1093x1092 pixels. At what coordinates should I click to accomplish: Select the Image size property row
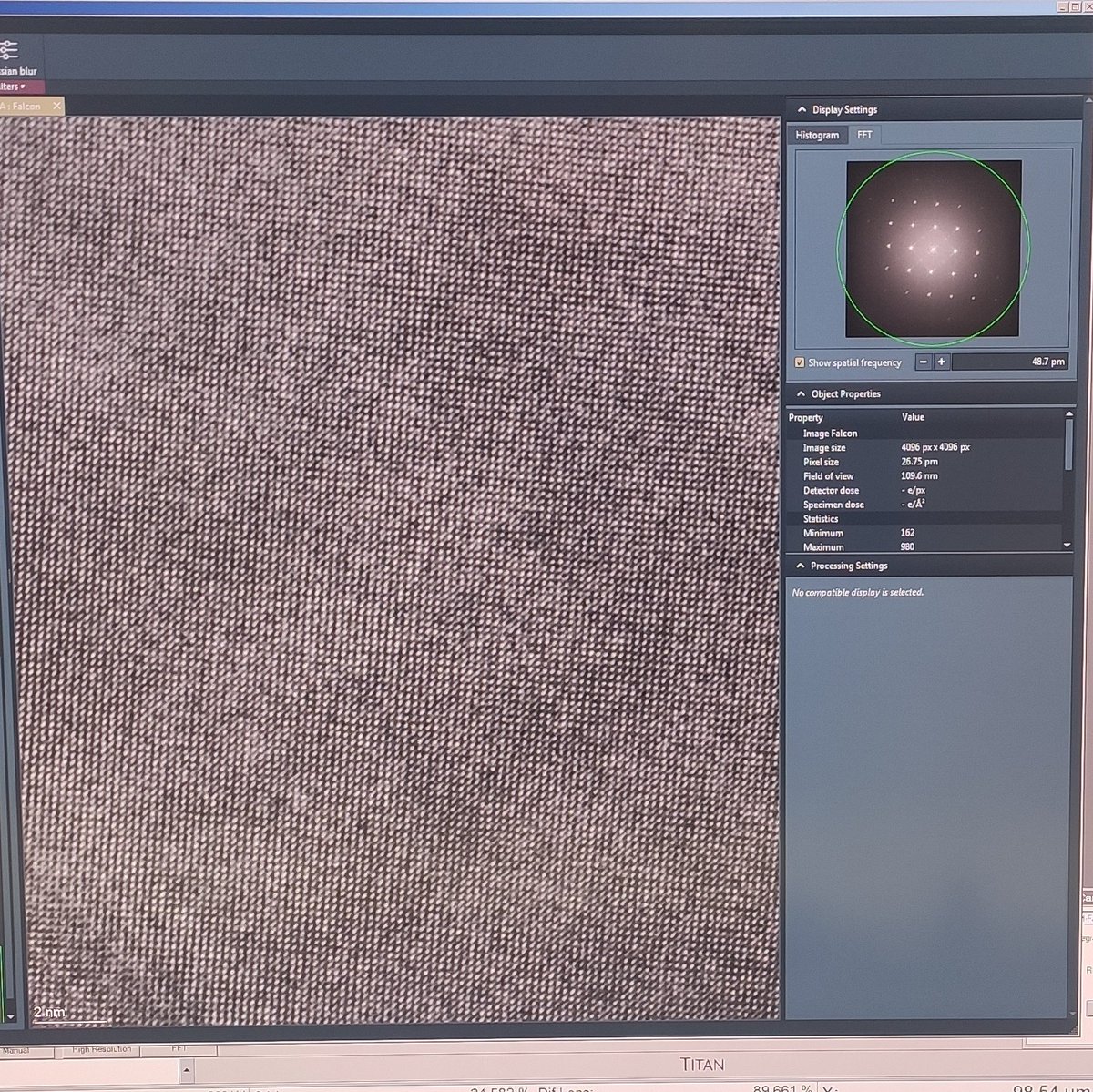pos(925,447)
